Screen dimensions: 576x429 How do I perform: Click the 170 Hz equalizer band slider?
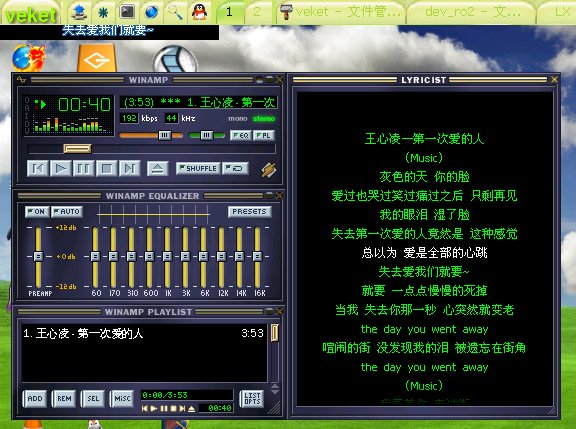pyautogui.click(x=113, y=256)
